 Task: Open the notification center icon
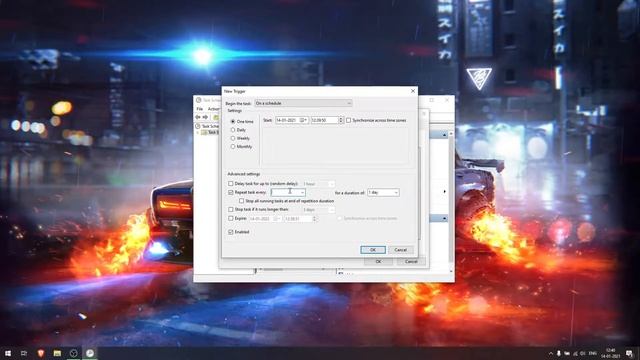630,353
